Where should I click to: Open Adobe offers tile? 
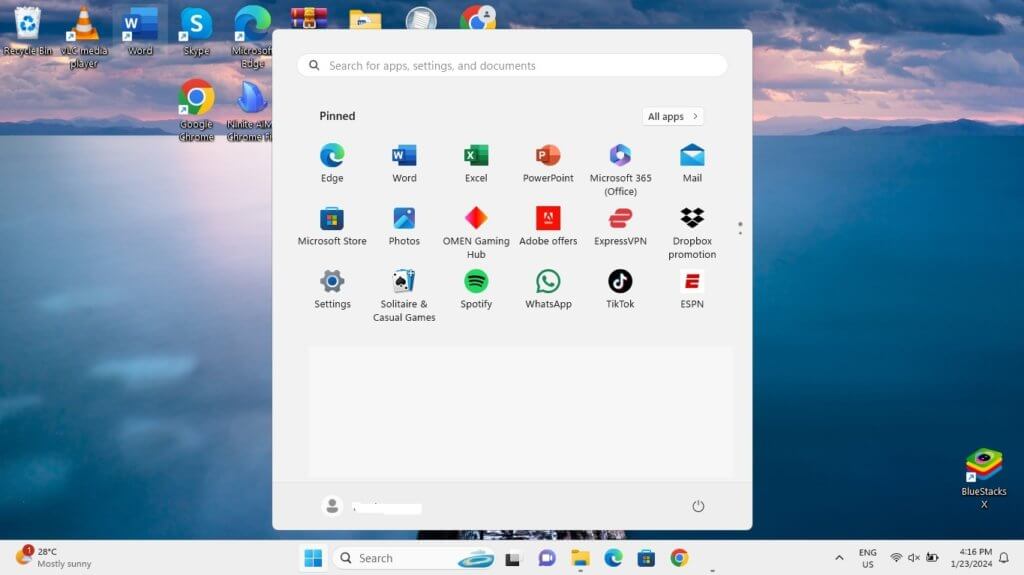click(548, 226)
